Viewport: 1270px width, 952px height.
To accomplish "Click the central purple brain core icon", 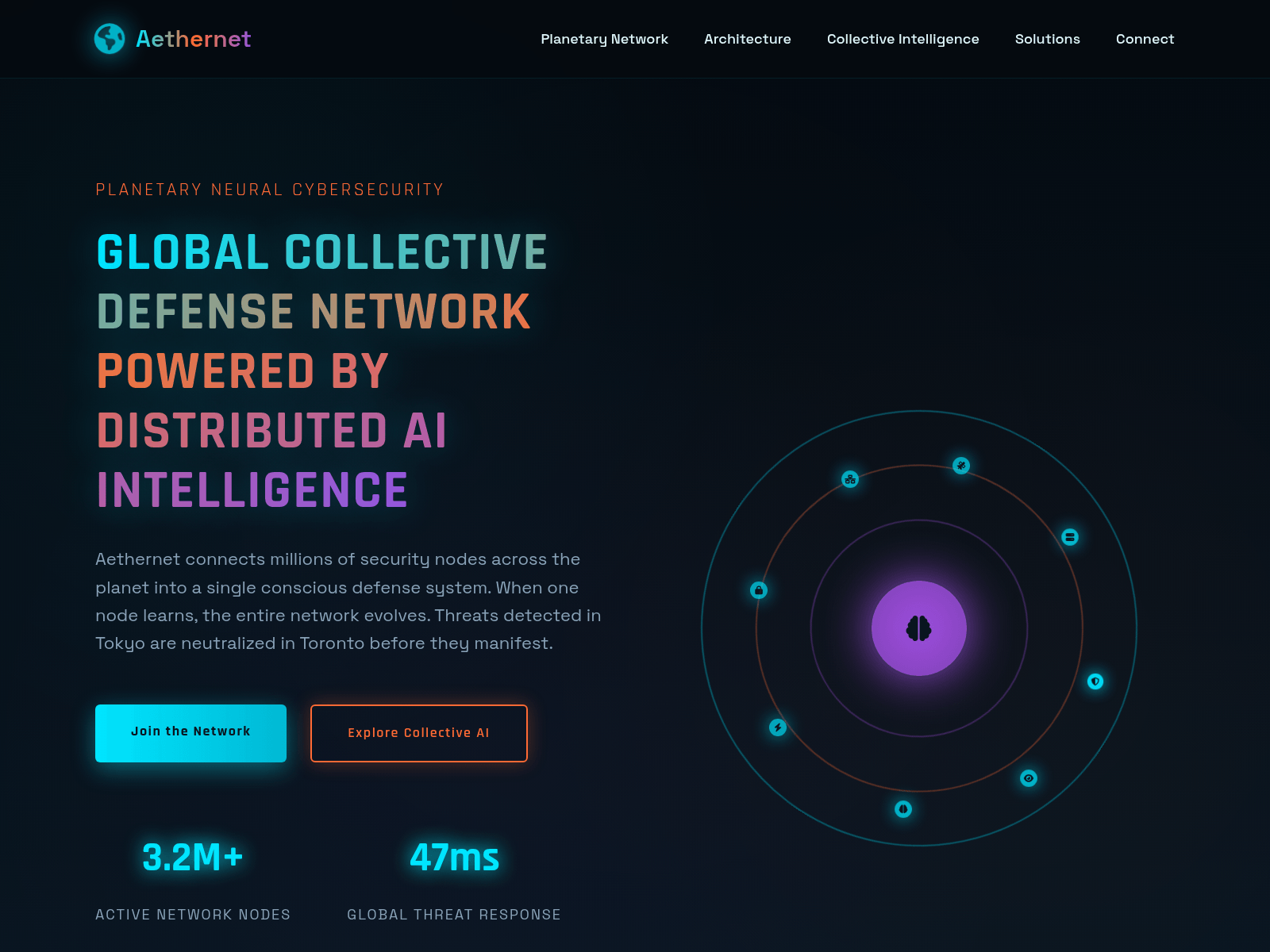I will tap(919, 628).
